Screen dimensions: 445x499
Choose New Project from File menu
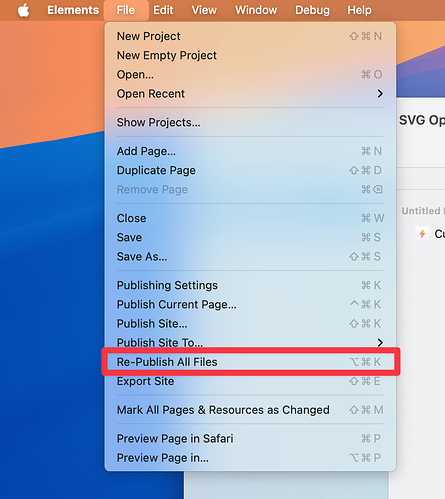pos(250,36)
